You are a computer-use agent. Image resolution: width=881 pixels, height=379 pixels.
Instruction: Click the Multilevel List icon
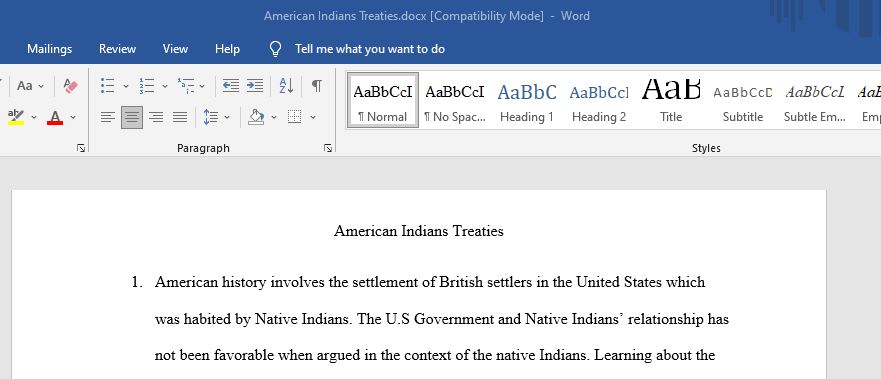pyautogui.click(x=186, y=86)
